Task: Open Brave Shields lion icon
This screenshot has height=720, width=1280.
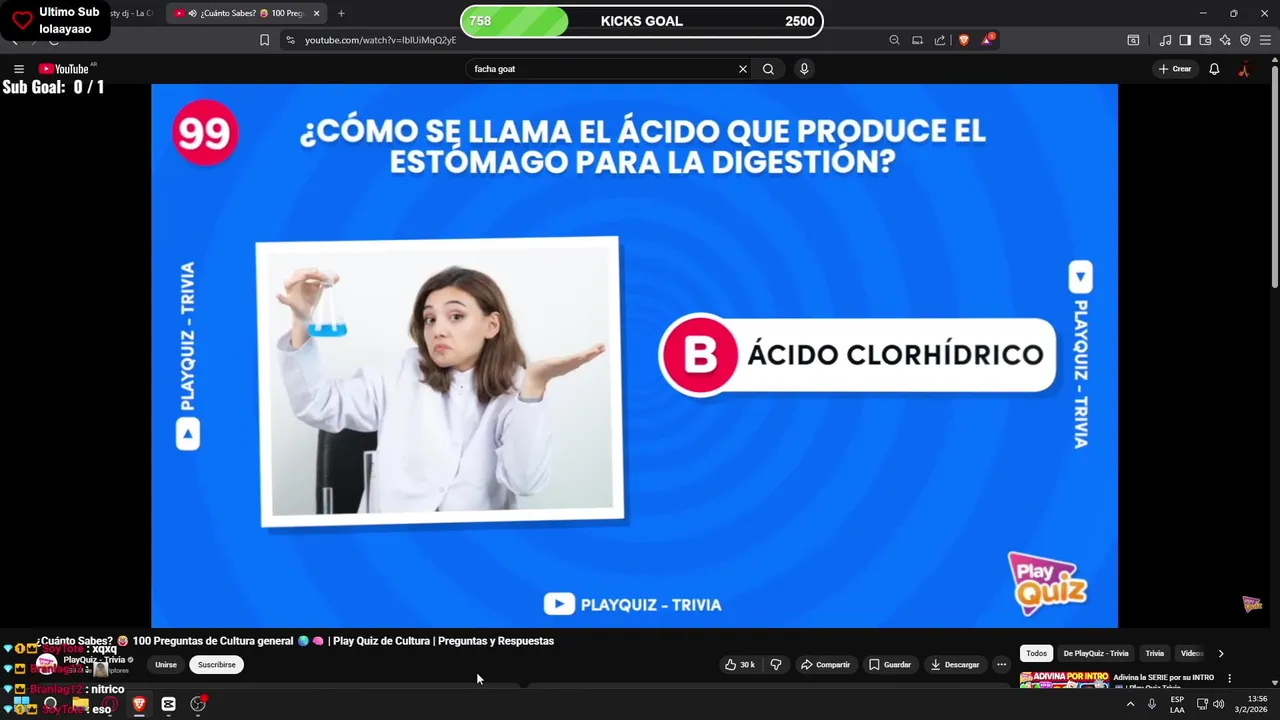Action: click(x=964, y=40)
